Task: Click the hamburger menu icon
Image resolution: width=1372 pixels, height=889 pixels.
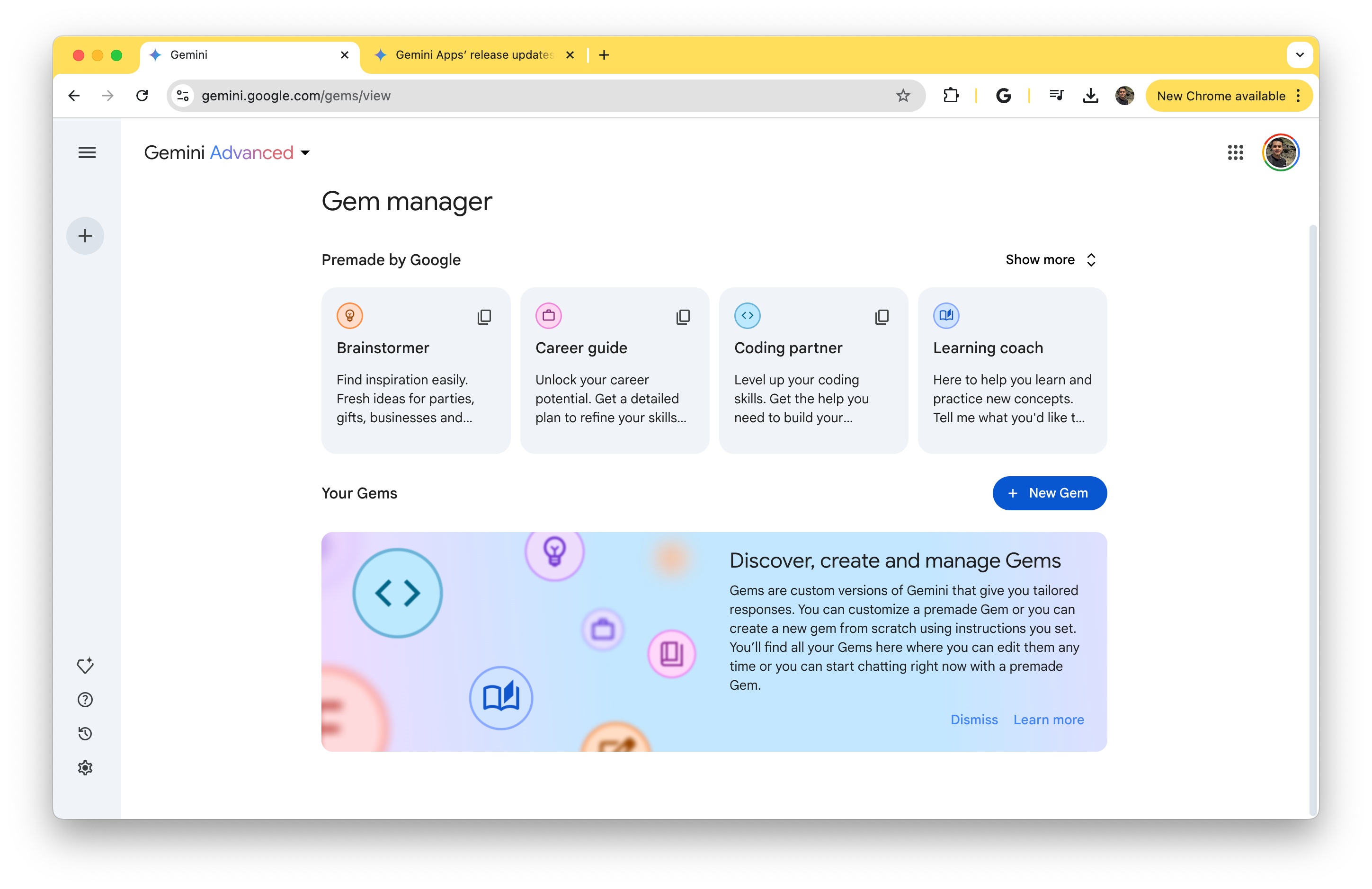Action: 87,152
